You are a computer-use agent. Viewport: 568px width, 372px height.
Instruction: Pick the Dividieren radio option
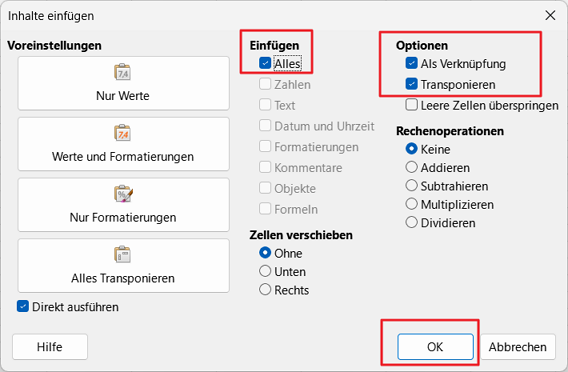click(412, 222)
